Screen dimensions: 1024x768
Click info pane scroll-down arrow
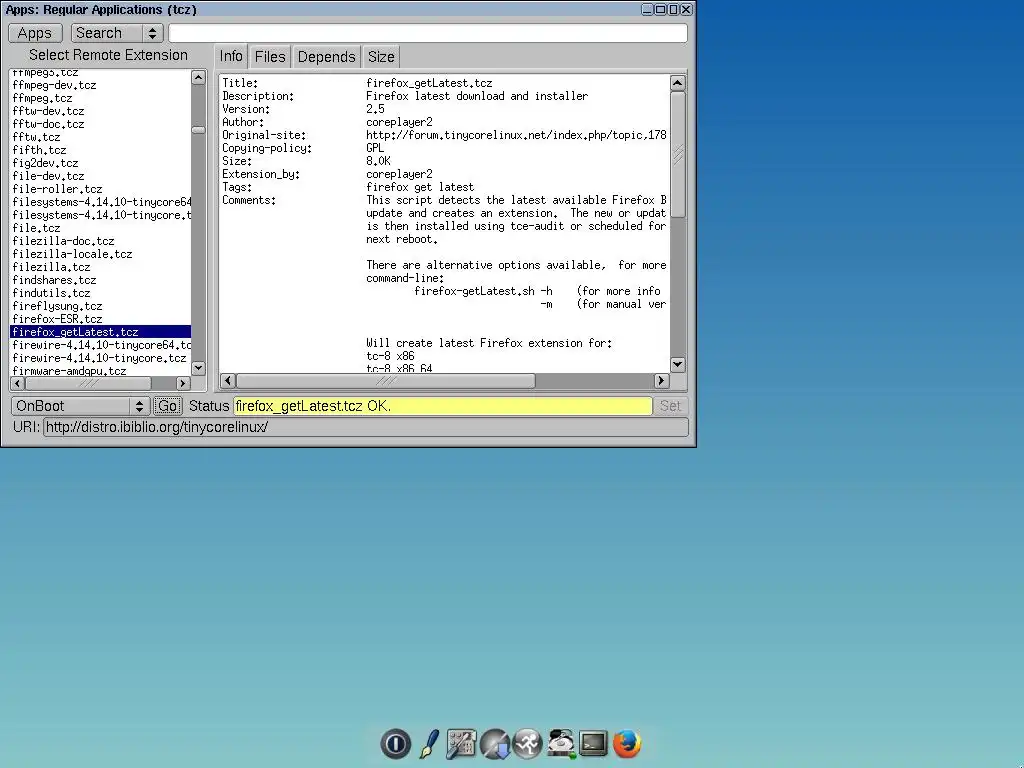click(678, 364)
